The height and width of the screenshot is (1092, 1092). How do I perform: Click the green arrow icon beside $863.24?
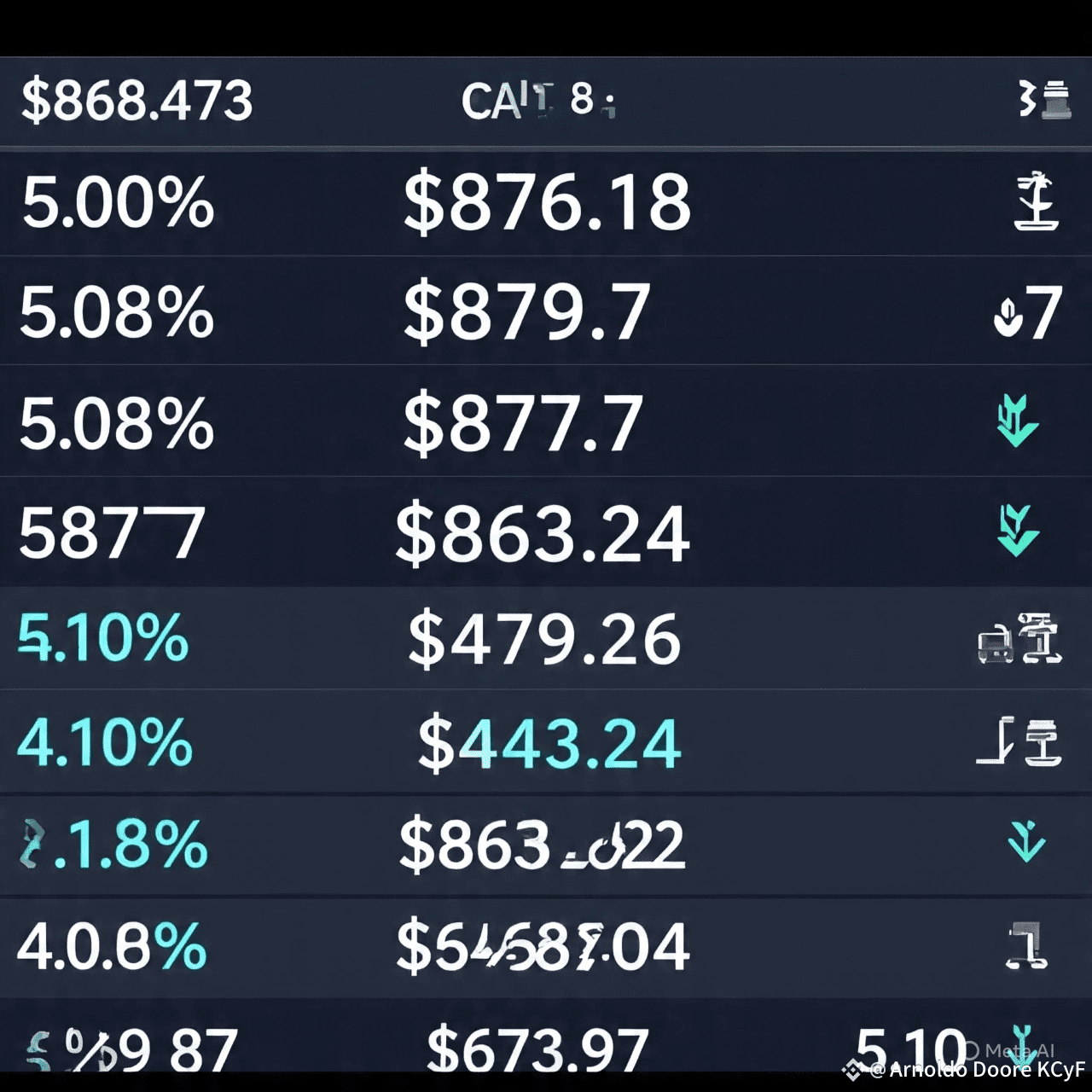pyautogui.click(x=1018, y=530)
